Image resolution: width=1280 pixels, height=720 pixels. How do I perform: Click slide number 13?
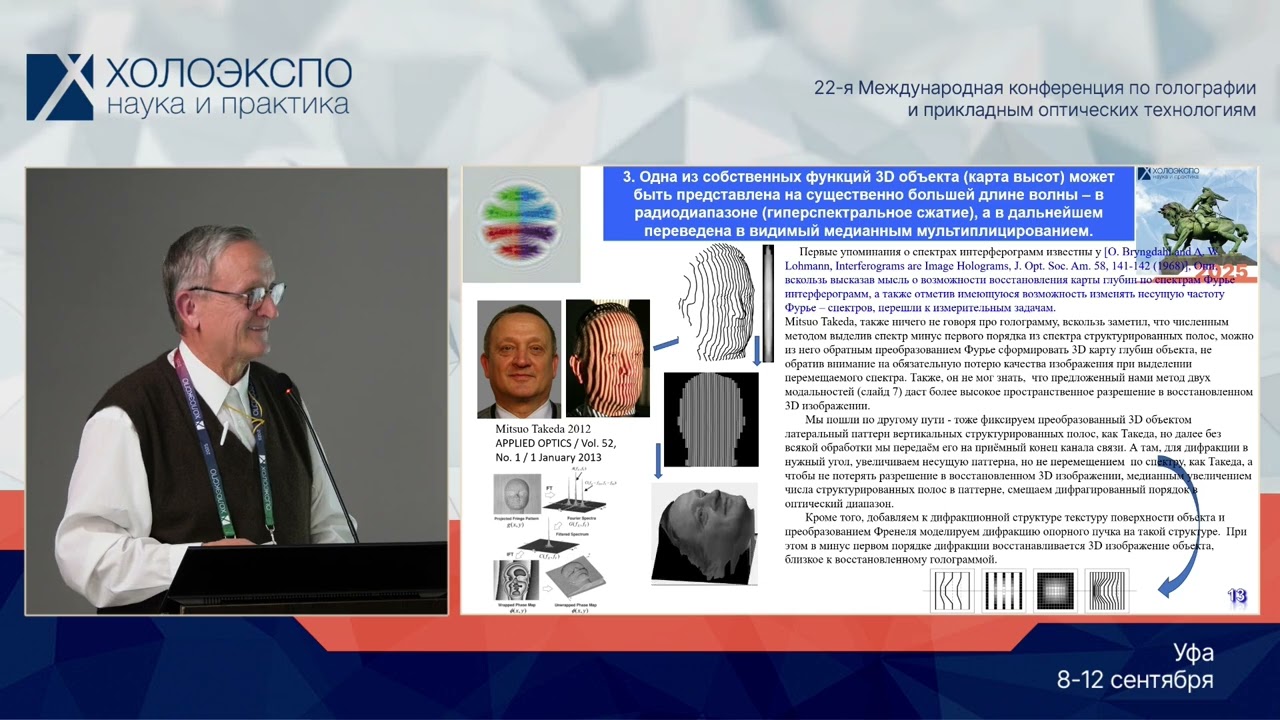pyautogui.click(x=1237, y=597)
